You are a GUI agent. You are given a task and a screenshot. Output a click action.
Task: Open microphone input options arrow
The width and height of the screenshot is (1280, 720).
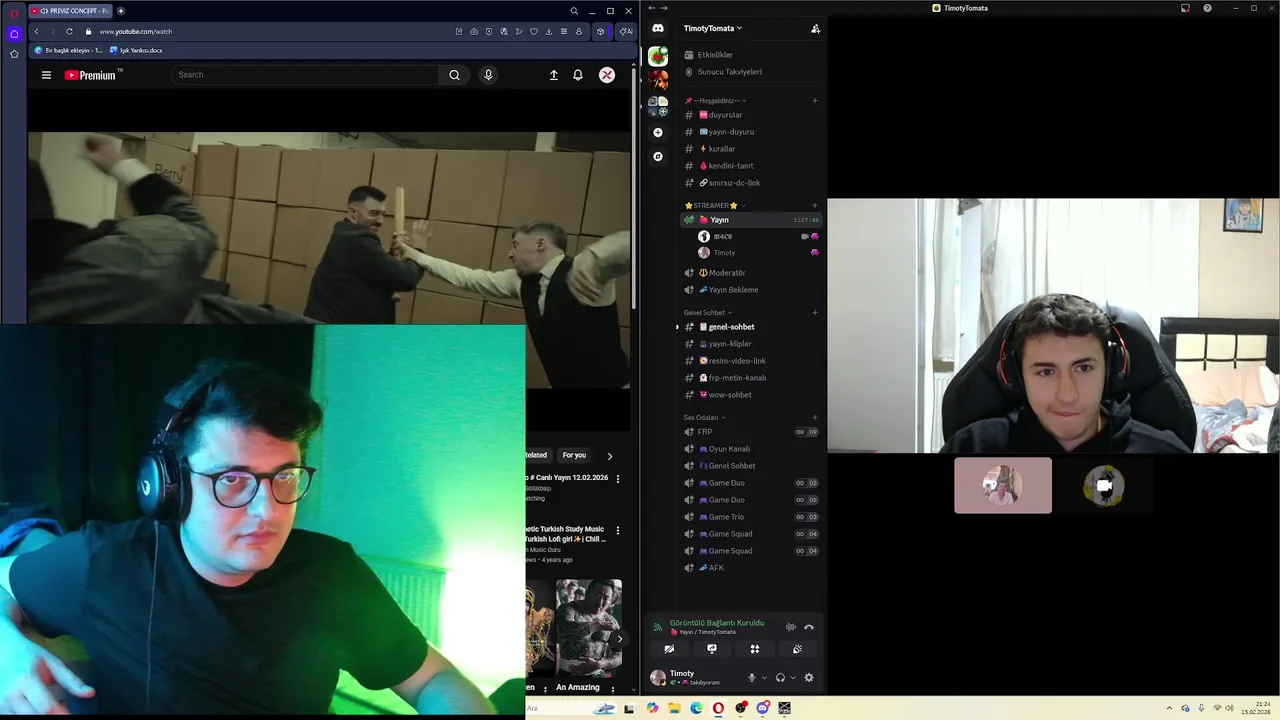tap(764, 677)
